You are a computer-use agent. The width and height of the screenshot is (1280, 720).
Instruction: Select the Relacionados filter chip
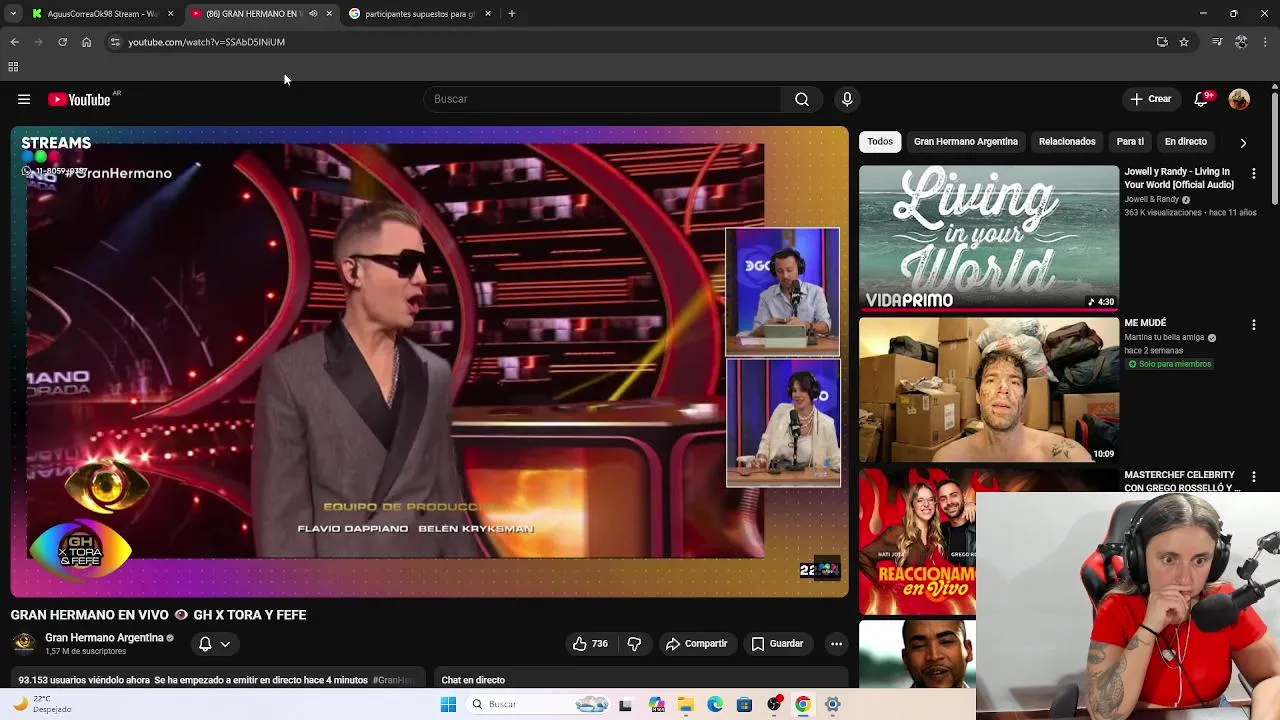click(1067, 142)
